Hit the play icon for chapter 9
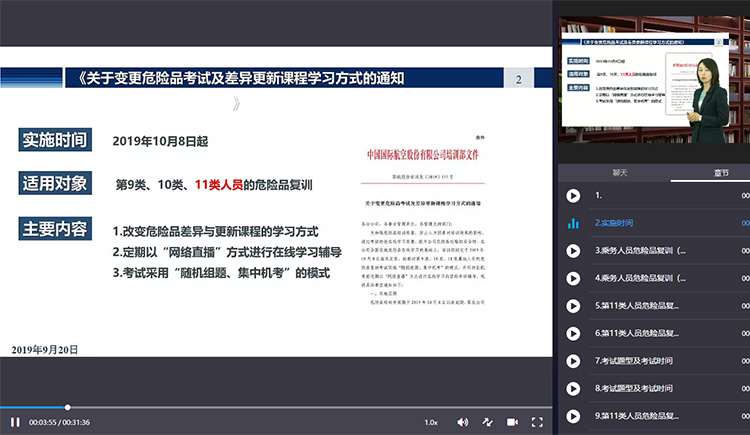The height and width of the screenshot is (435, 750). click(573, 415)
